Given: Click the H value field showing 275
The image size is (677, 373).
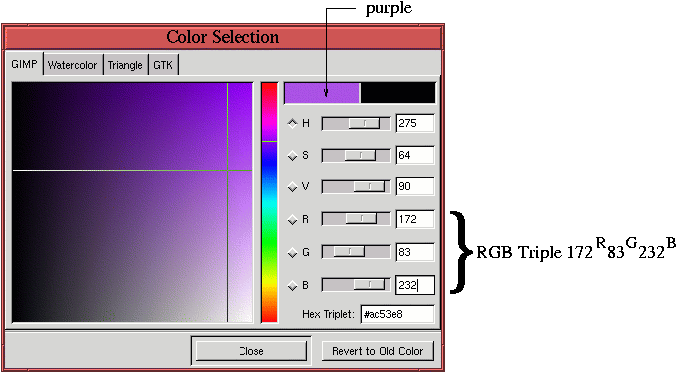Looking at the screenshot, I should point(415,123).
